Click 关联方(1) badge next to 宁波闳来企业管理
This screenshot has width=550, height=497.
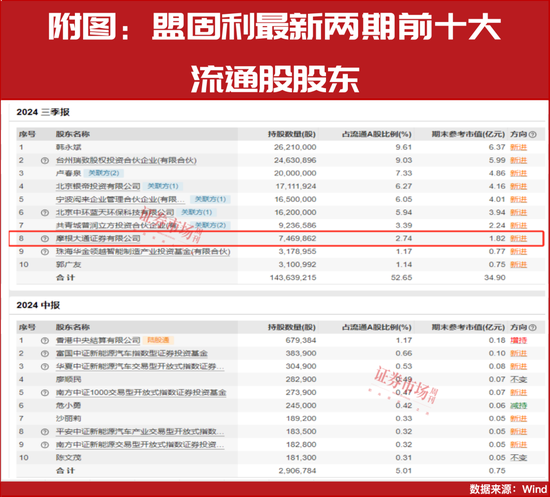point(210,199)
